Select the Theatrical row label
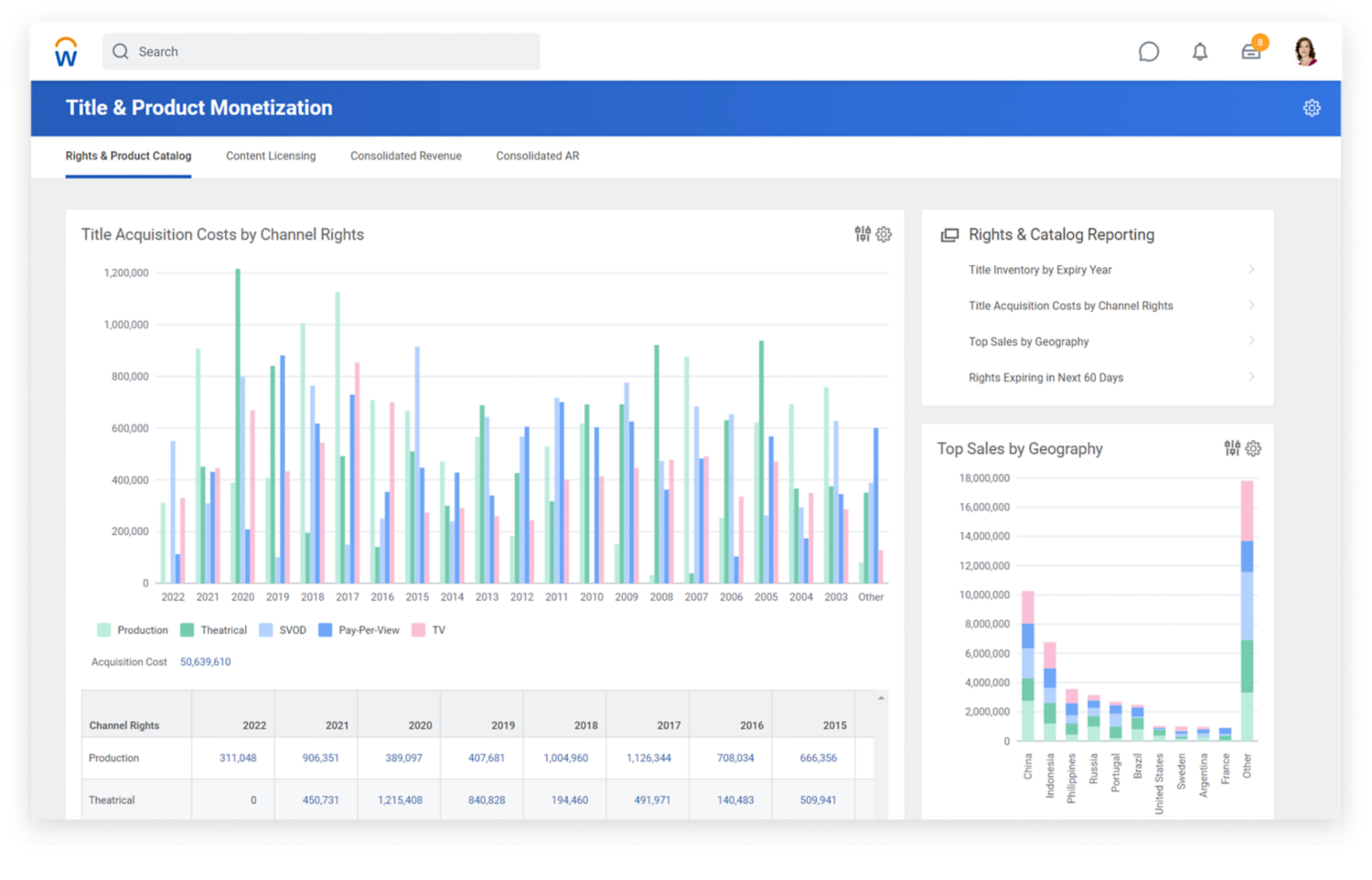The width and height of the screenshot is (1372, 880). (x=112, y=800)
